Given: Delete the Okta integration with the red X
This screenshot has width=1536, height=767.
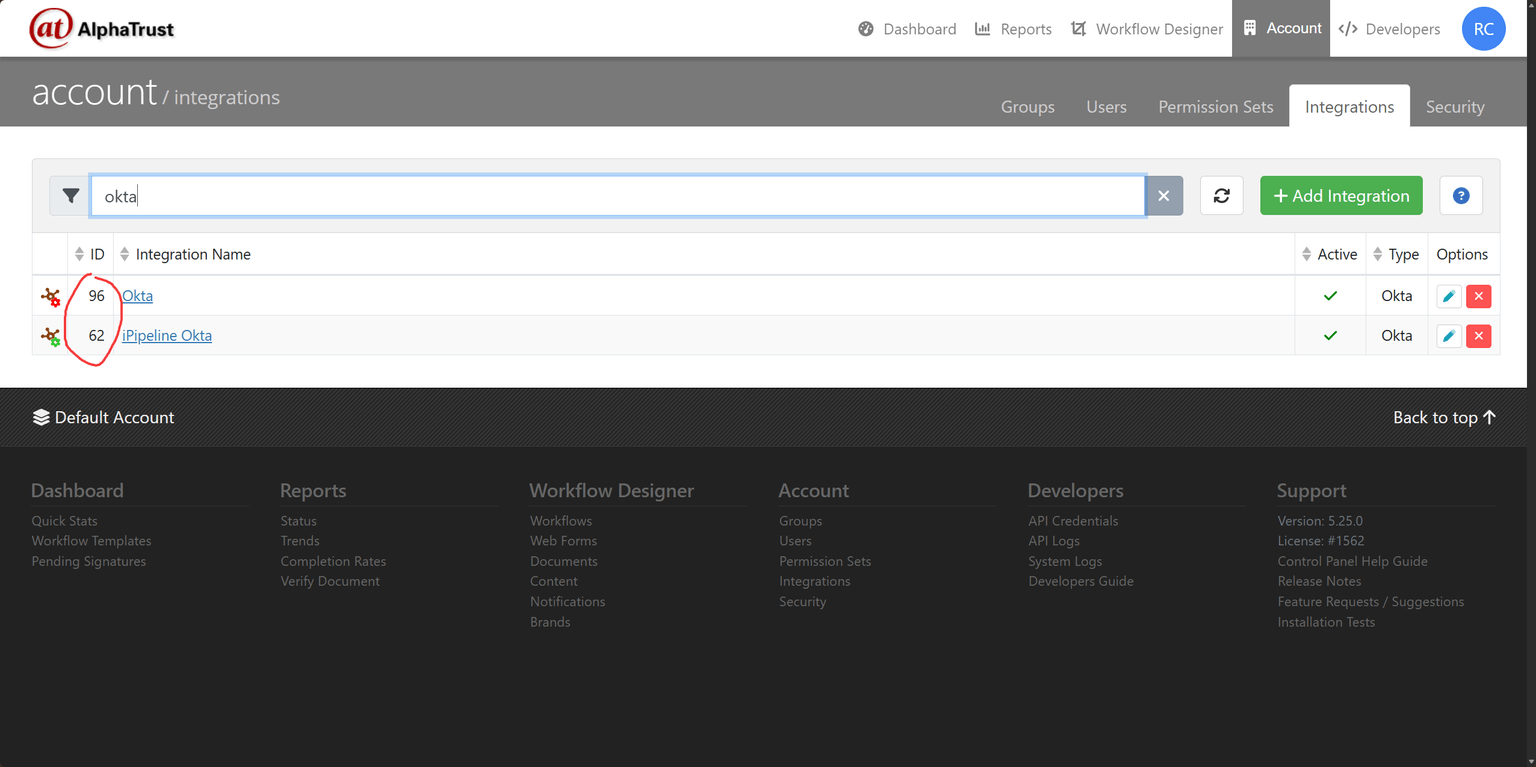Looking at the screenshot, I should pyautogui.click(x=1478, y=296).
